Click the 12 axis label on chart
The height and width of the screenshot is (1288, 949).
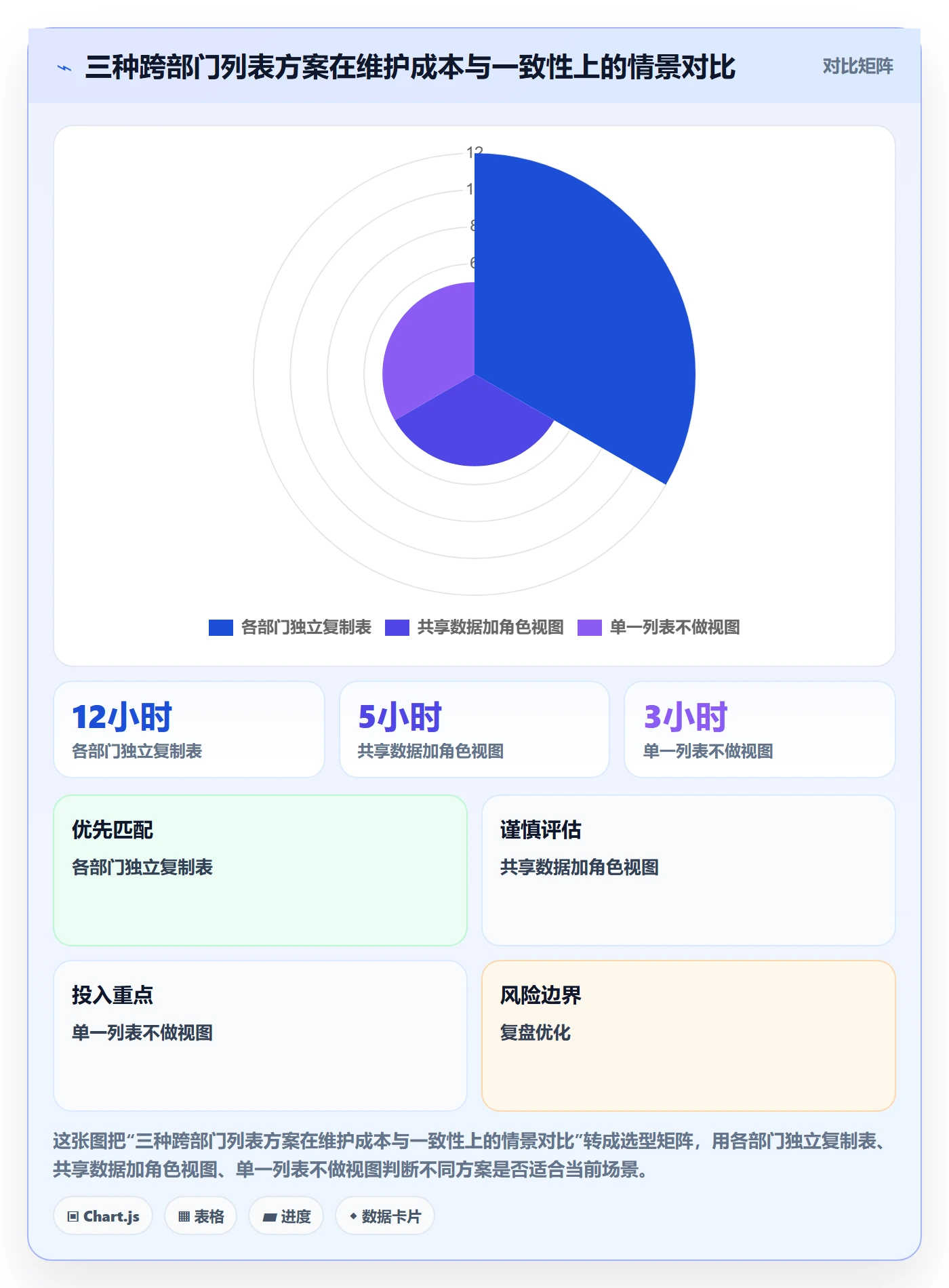(474, 153)
